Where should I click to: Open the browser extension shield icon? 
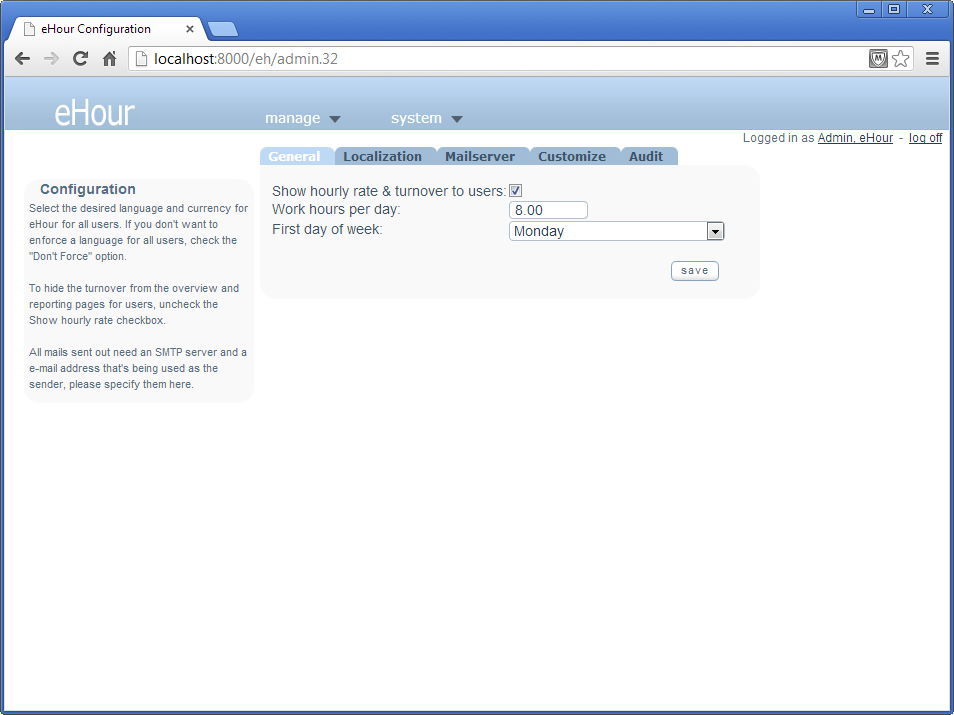[x=878, y=58]
